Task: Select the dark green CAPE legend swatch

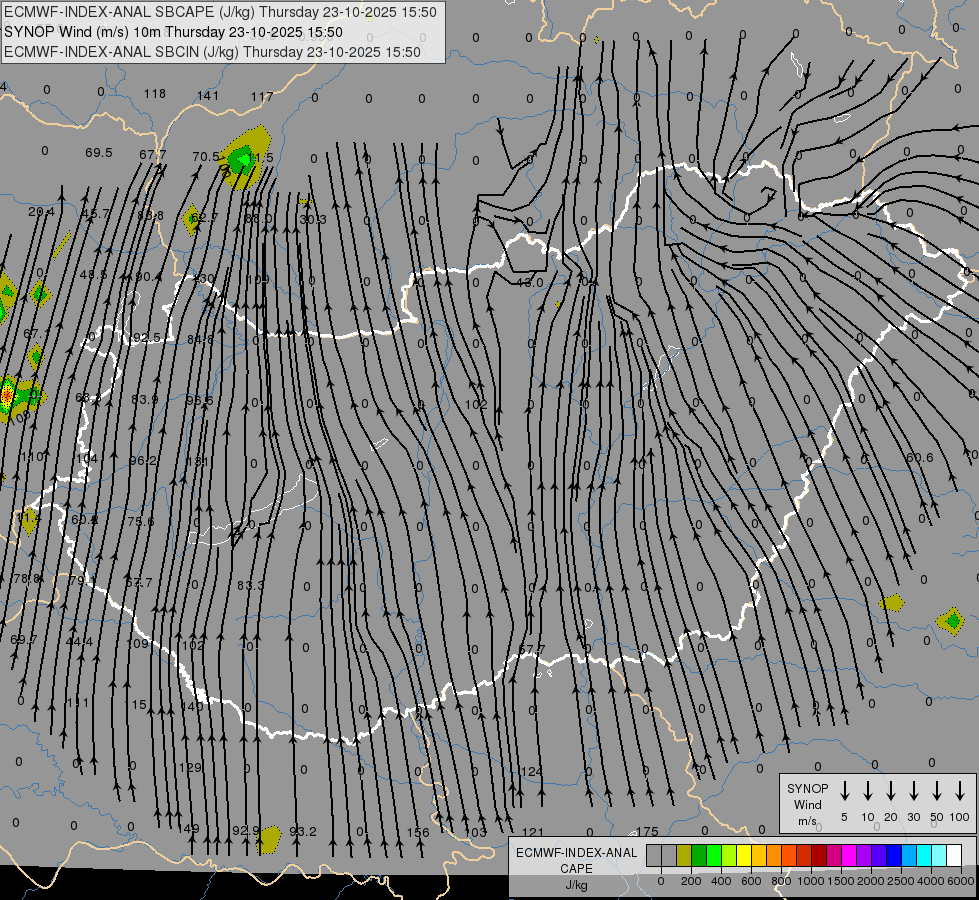Action: 699,855
